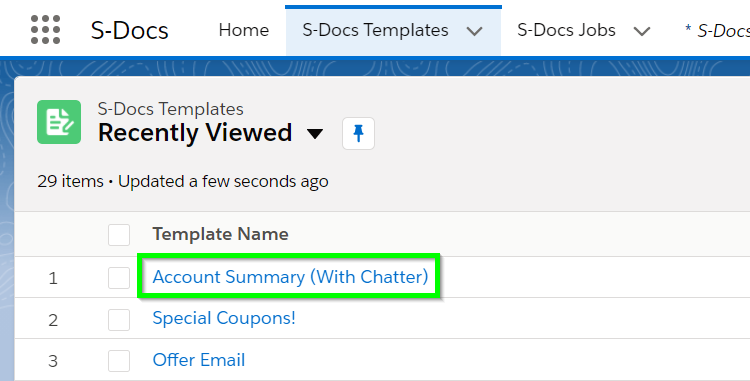Mark the Offer Email row checkbox
Image resolution: width=750 pixels, height=381 pixels.
(x=119, y=360)
